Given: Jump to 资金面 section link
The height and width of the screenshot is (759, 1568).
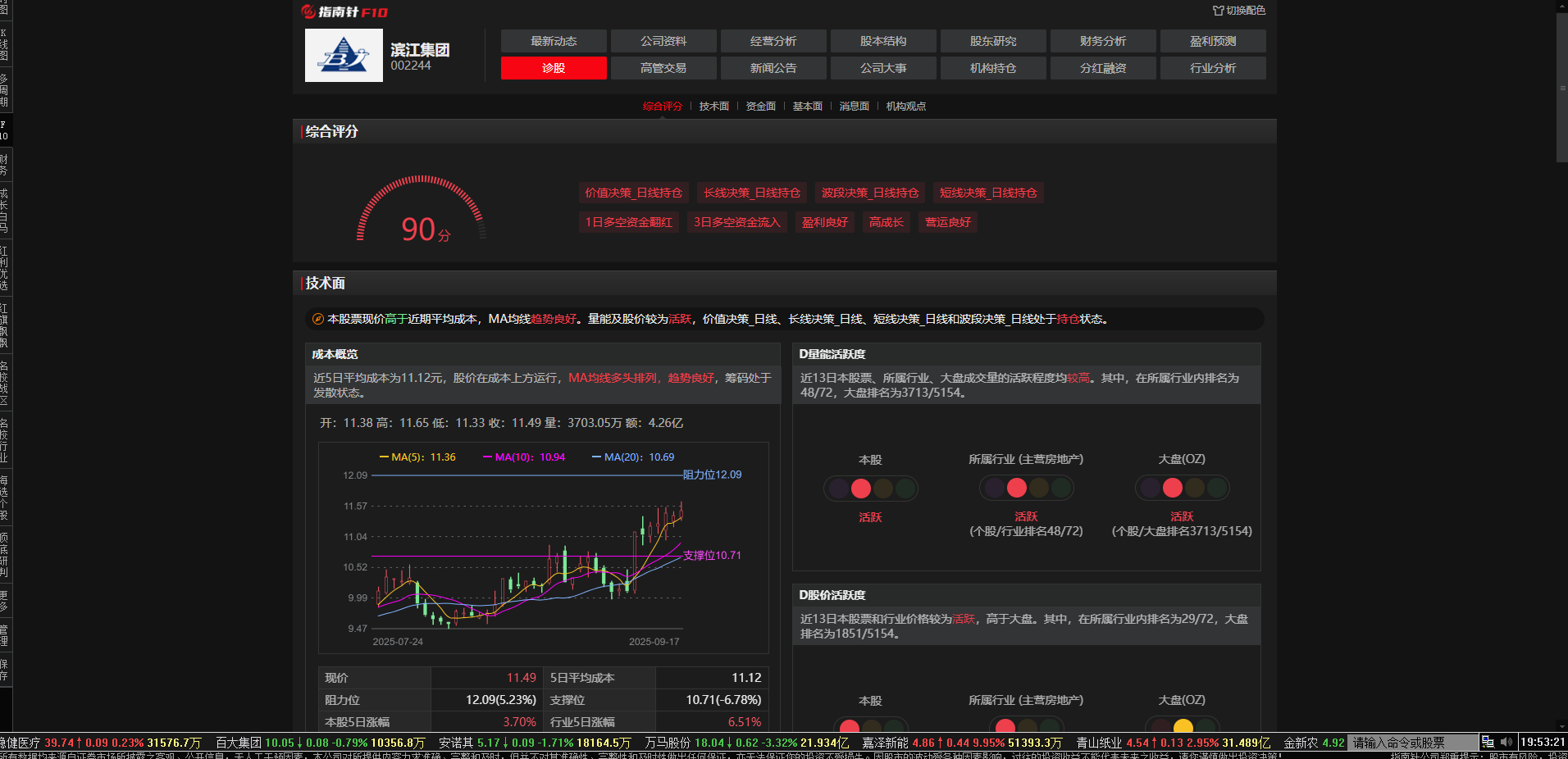Looking at the screenshot, I should tap(761, 107).
